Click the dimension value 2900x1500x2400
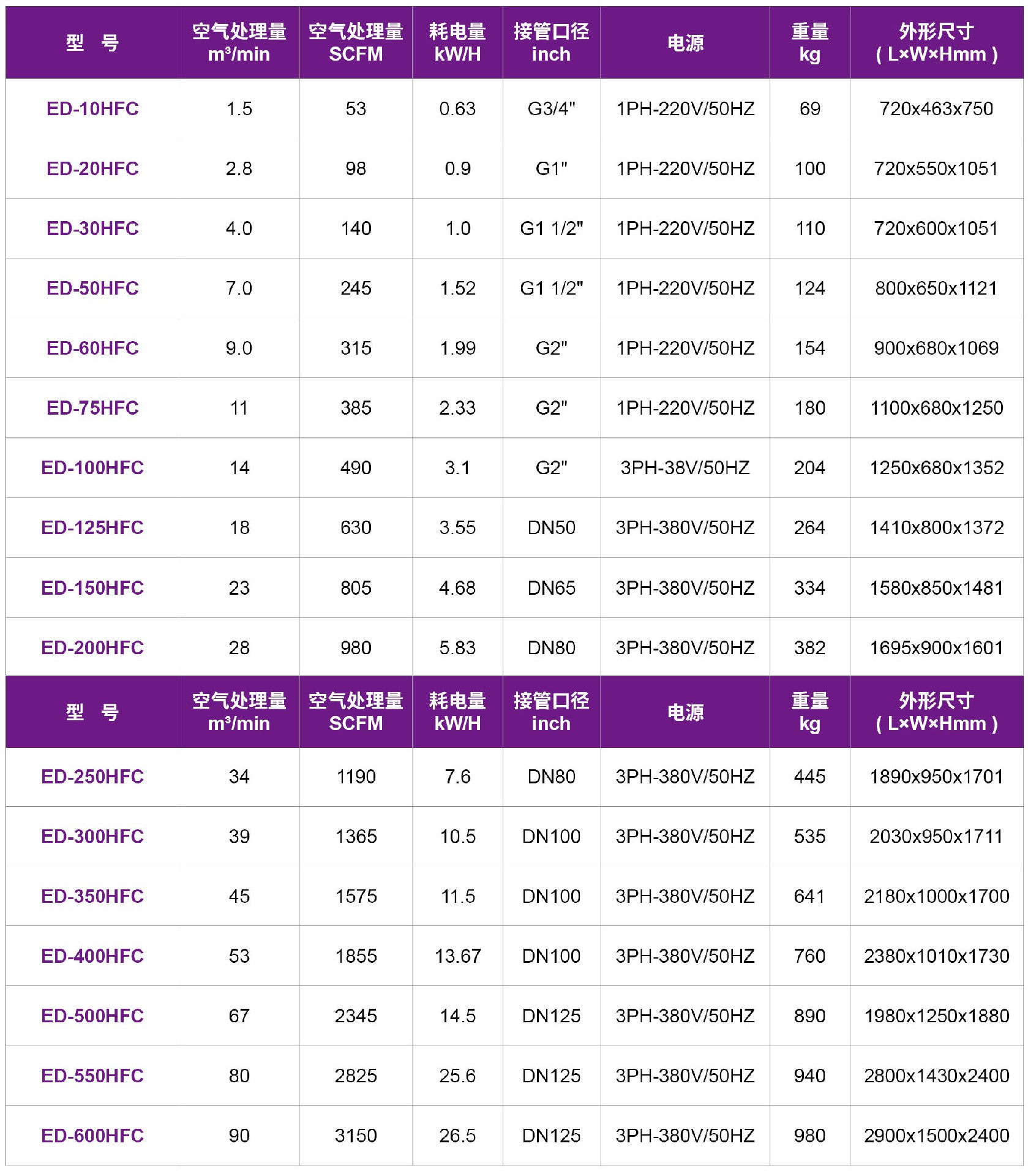Image resolution: width=1028 pixels, height=1176 pixels. click(x=936, y=1136)
